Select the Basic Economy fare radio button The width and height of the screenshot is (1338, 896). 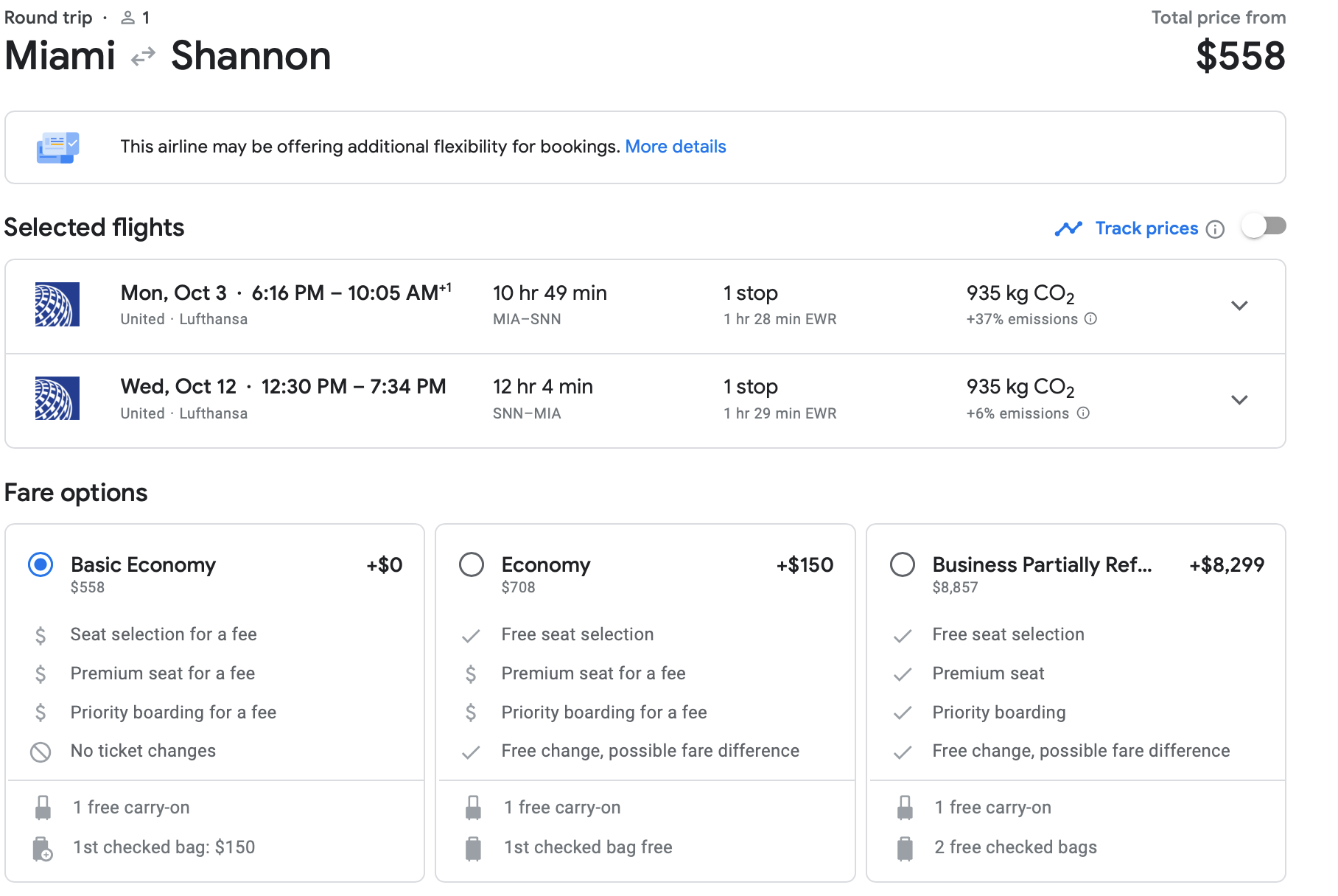coord(41,565)
